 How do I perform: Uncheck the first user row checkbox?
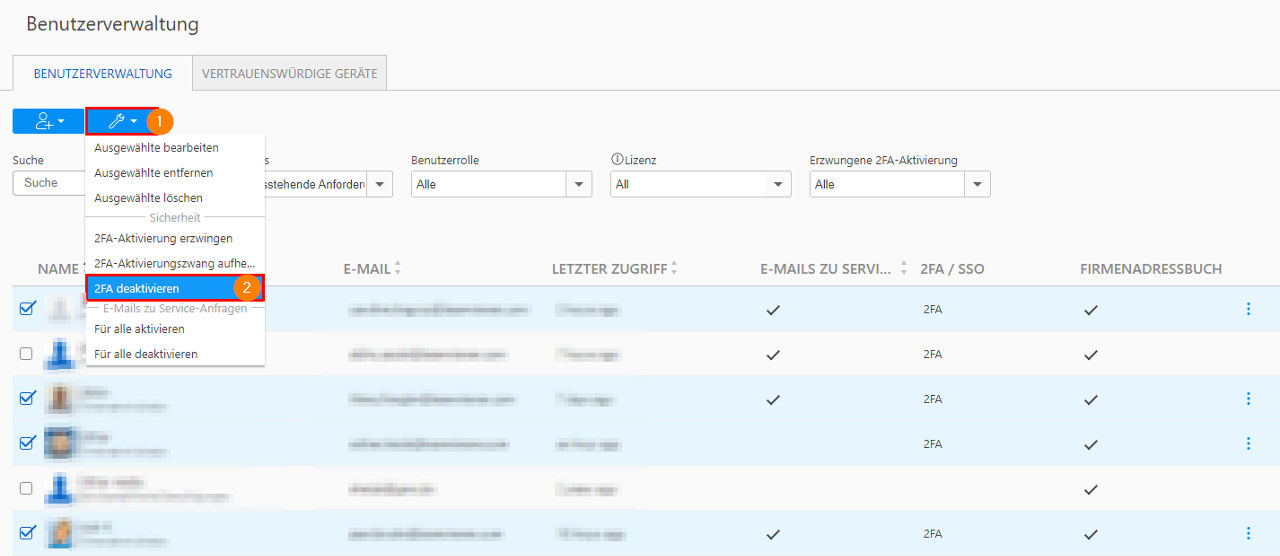click(x=27, y=309)
